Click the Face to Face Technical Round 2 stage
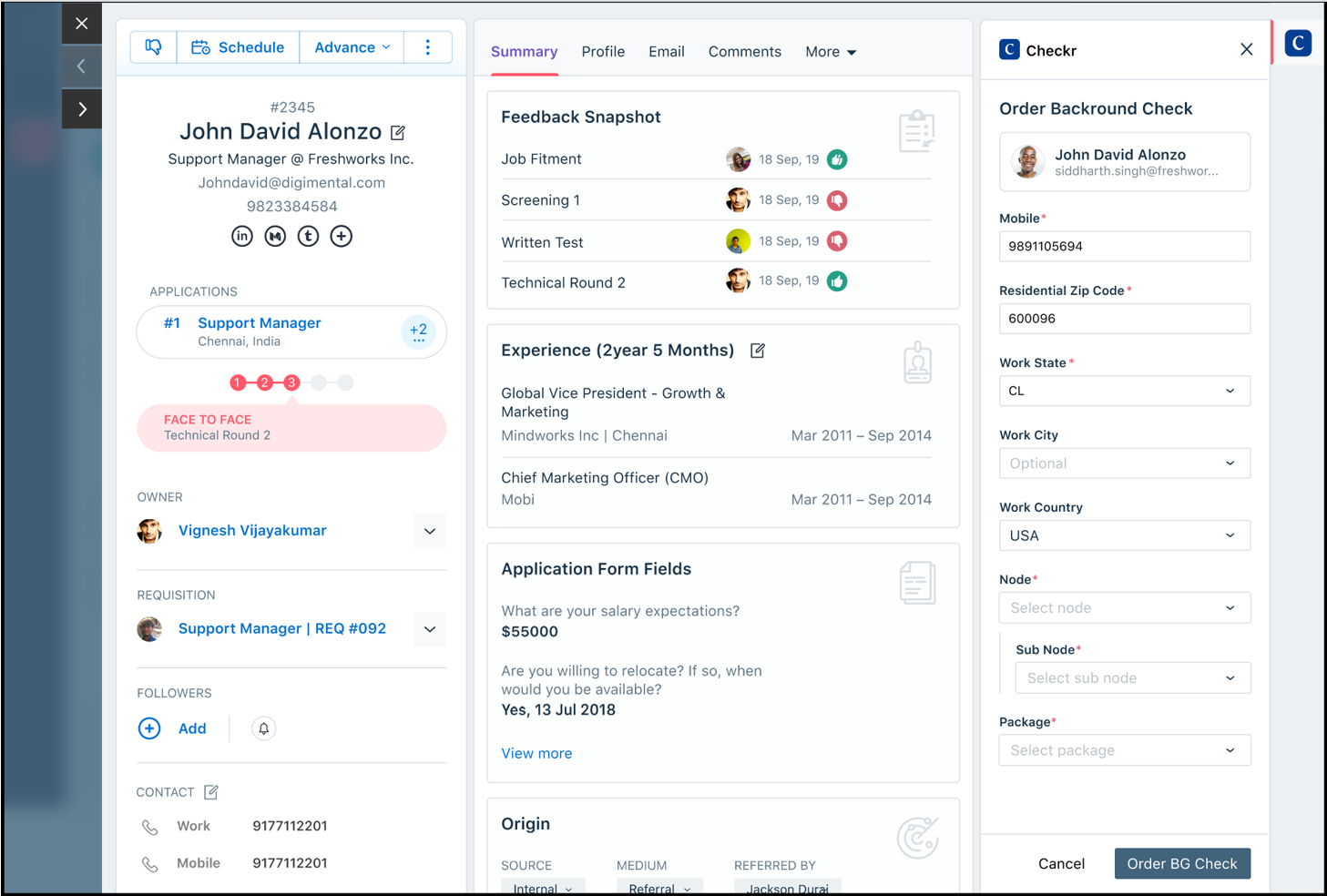Screen dimensions: 1327x896 pos(291,428)
